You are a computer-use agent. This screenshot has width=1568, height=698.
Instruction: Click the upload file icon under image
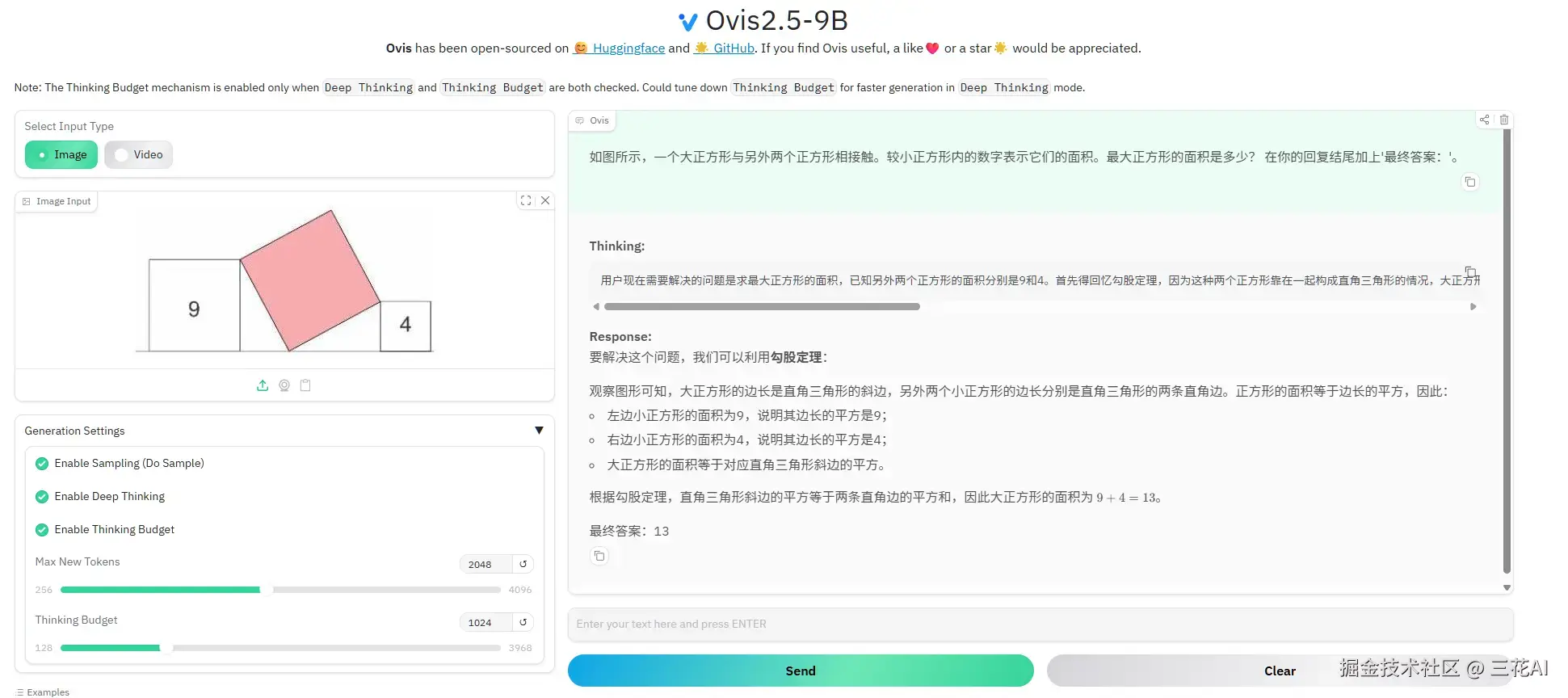263,385
